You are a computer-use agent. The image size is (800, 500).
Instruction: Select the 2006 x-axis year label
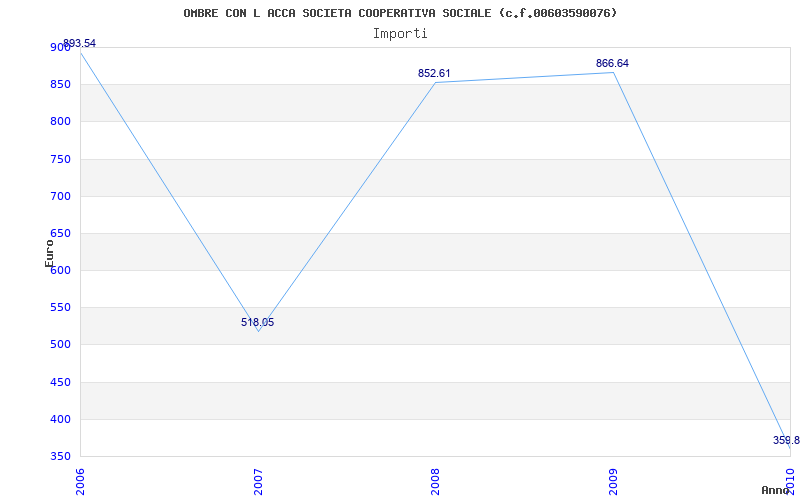(x=80, y=482)
